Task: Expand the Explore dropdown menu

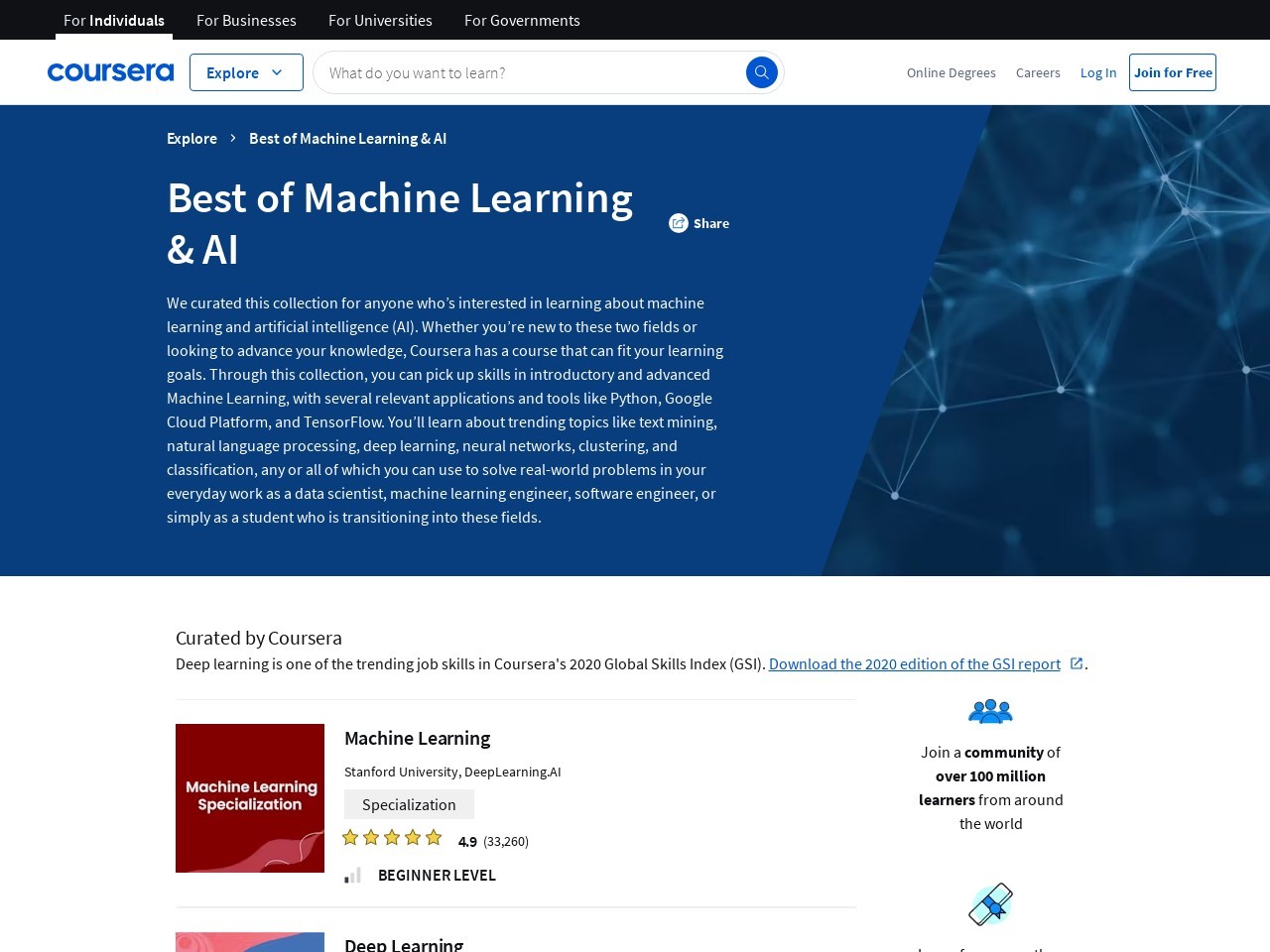Action: click(246, 72)
